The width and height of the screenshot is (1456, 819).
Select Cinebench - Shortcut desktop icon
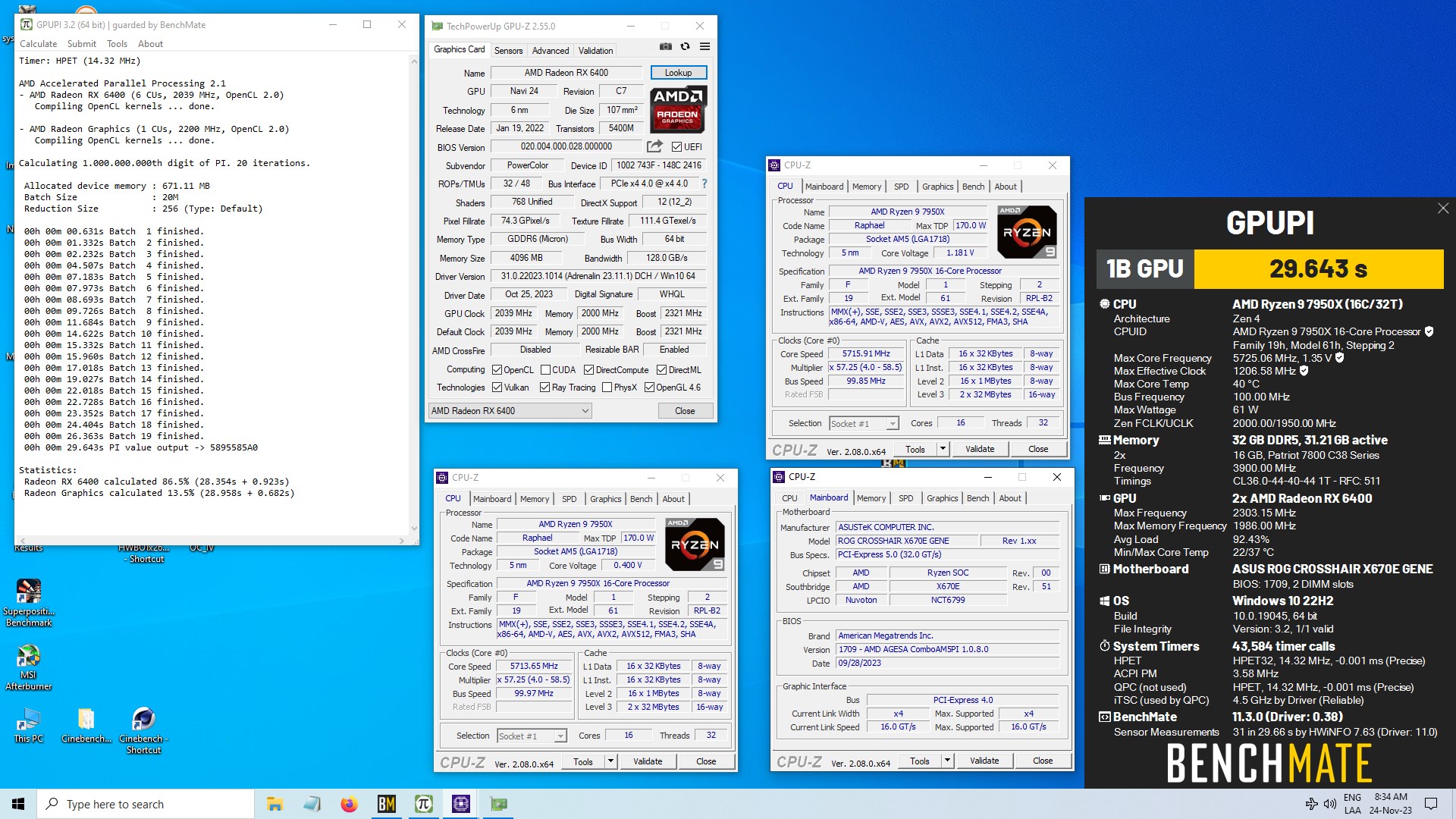(x=143, y=731)
